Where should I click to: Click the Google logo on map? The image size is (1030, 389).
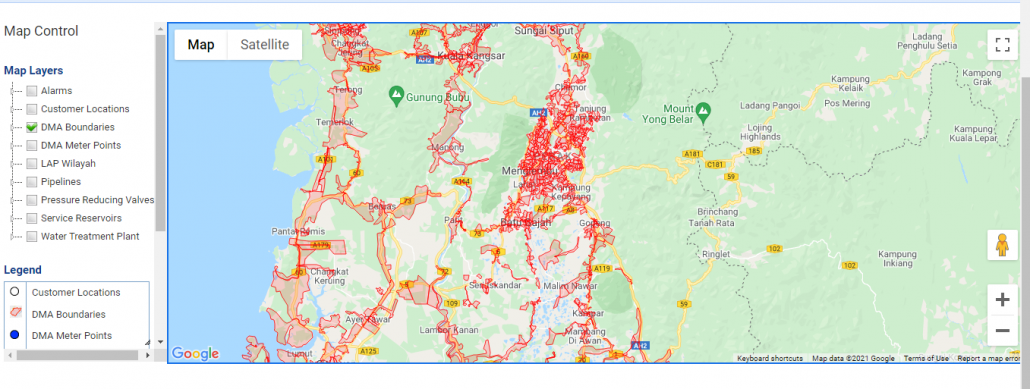click(195, 354)
